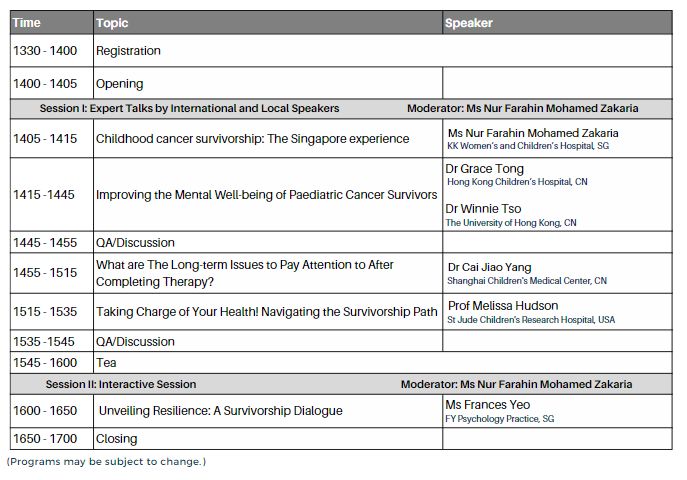
Task: Click the Speaker column header
Action: [x=469, y=22]
